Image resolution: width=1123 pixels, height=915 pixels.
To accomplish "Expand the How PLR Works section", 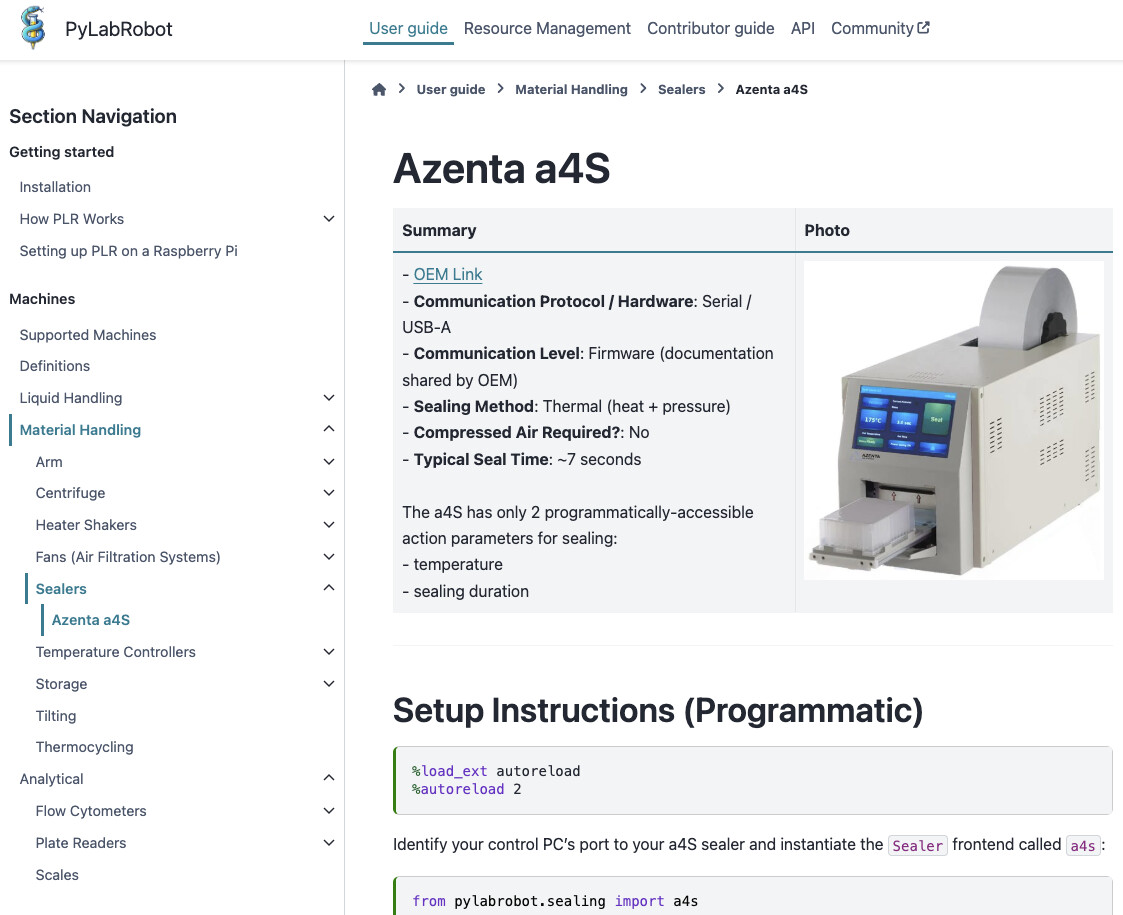I will pyautogui.click(x=329, y=219).
